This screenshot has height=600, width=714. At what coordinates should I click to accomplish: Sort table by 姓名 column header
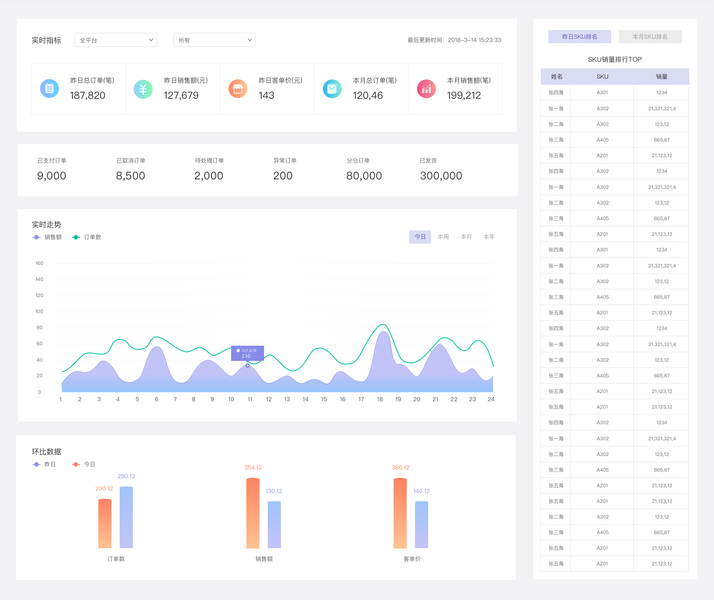556,76
